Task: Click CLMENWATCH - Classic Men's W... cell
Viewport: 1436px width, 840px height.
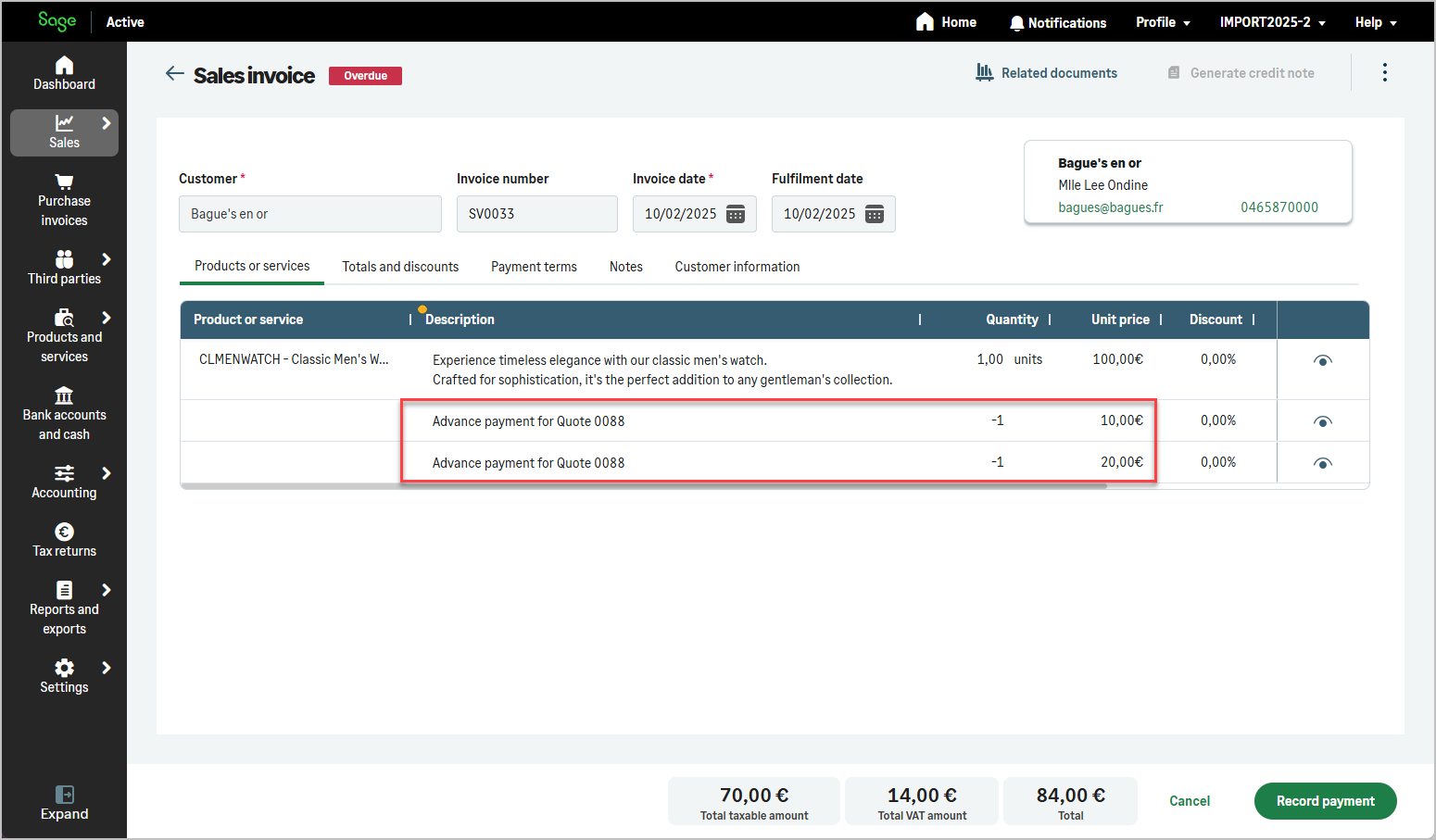Action: coord(294,359)
